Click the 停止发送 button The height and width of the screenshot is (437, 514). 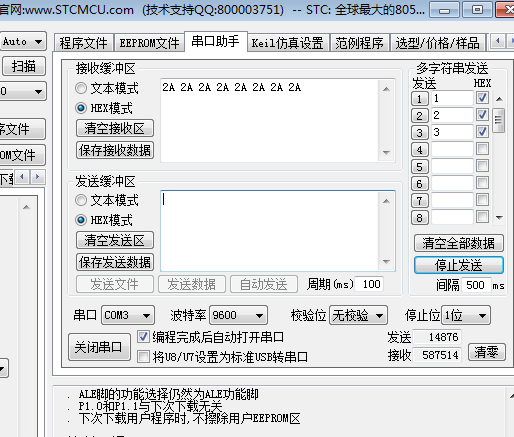point(459,265)
